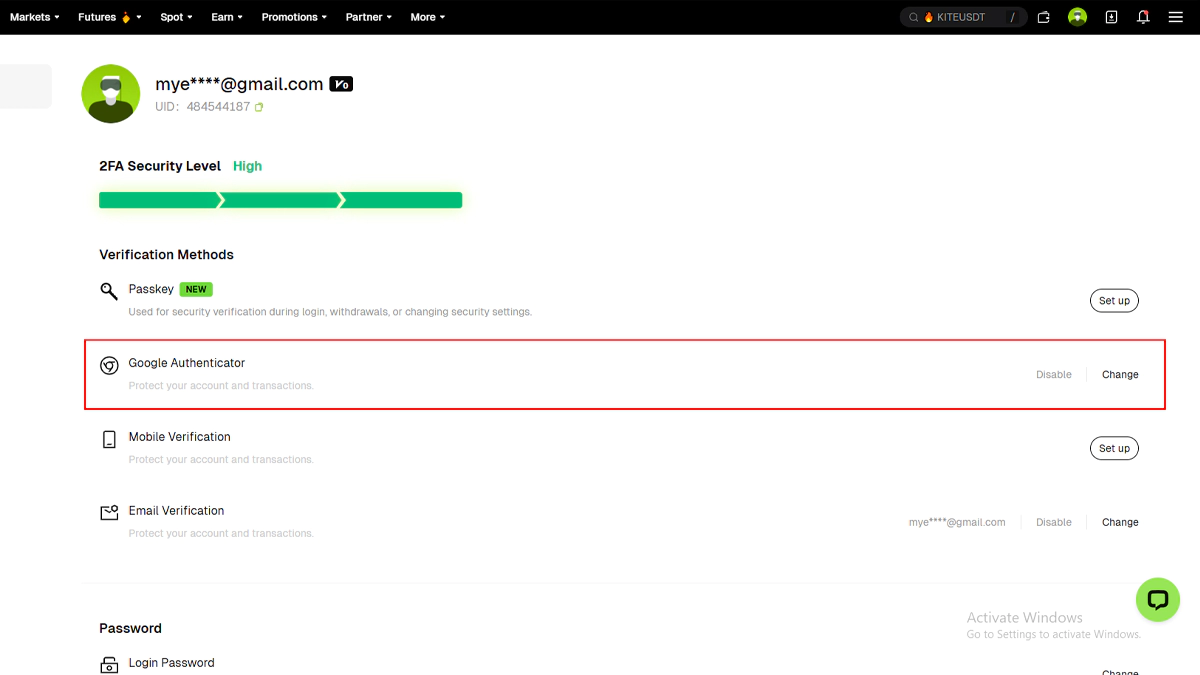
Task: Open the app download icon
Action: click(x=1111, y=17)
